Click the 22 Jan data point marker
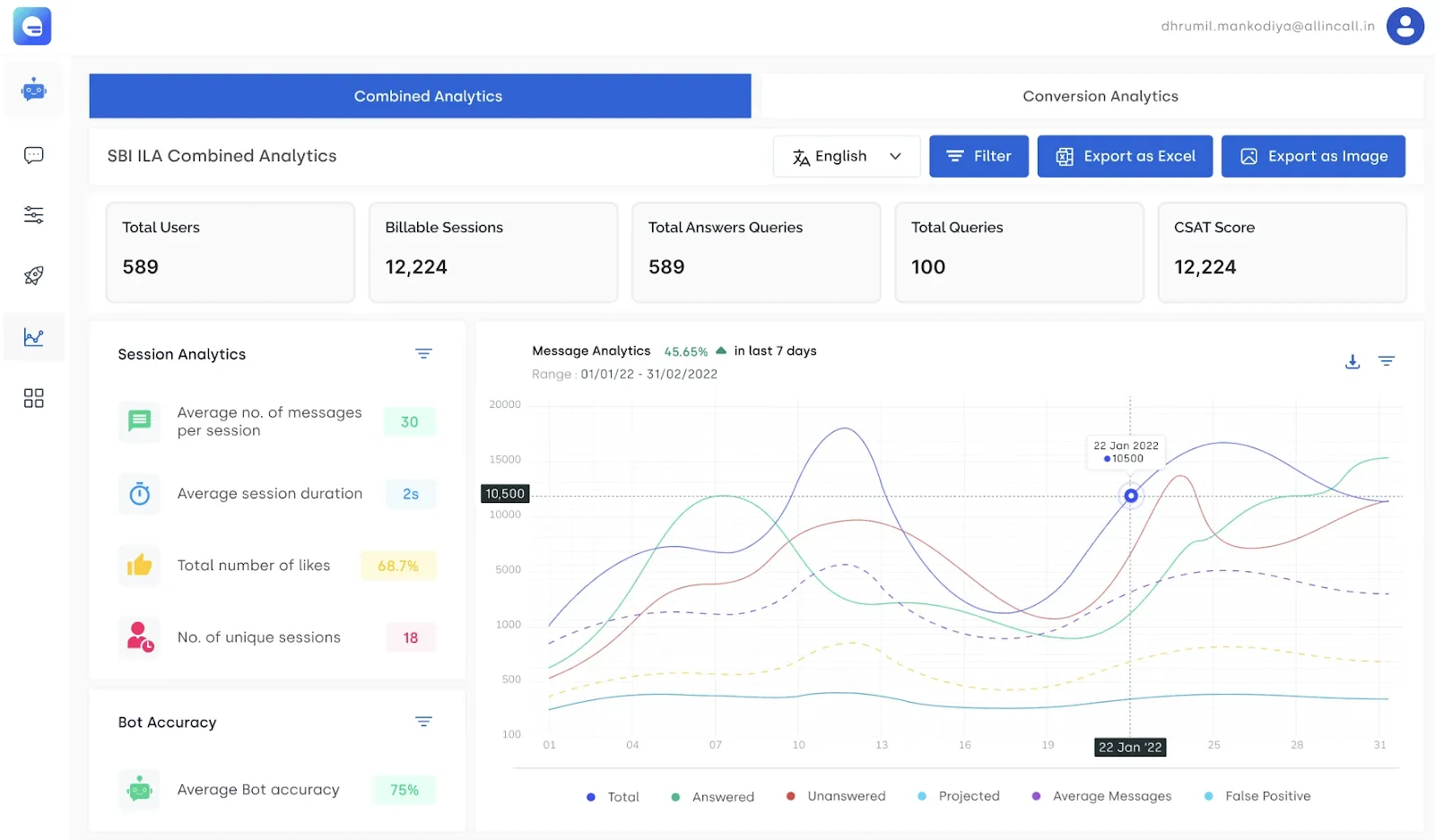 click(1131, 496)
